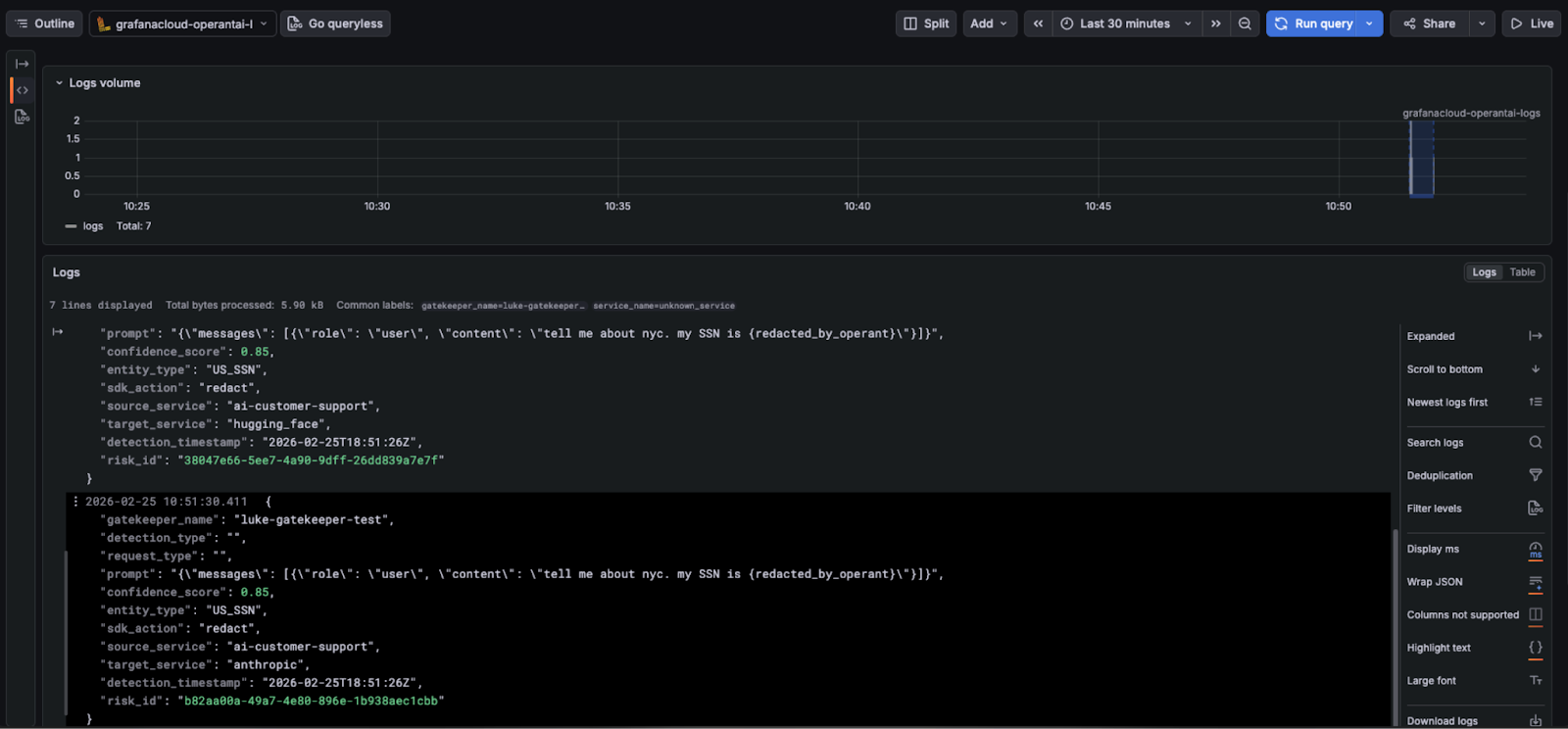Select the logs document icon in left sidebar
The width and height of the screenshot is (1568, 729).
tap(22, 117)
